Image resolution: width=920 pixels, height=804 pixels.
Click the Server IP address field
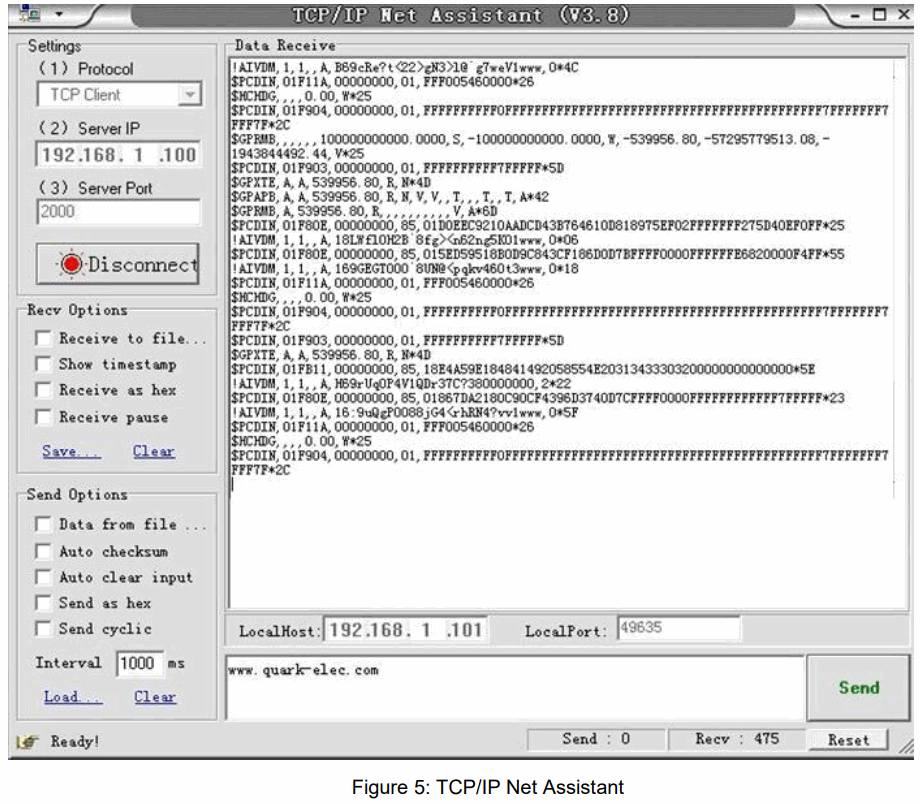(119, 155)
